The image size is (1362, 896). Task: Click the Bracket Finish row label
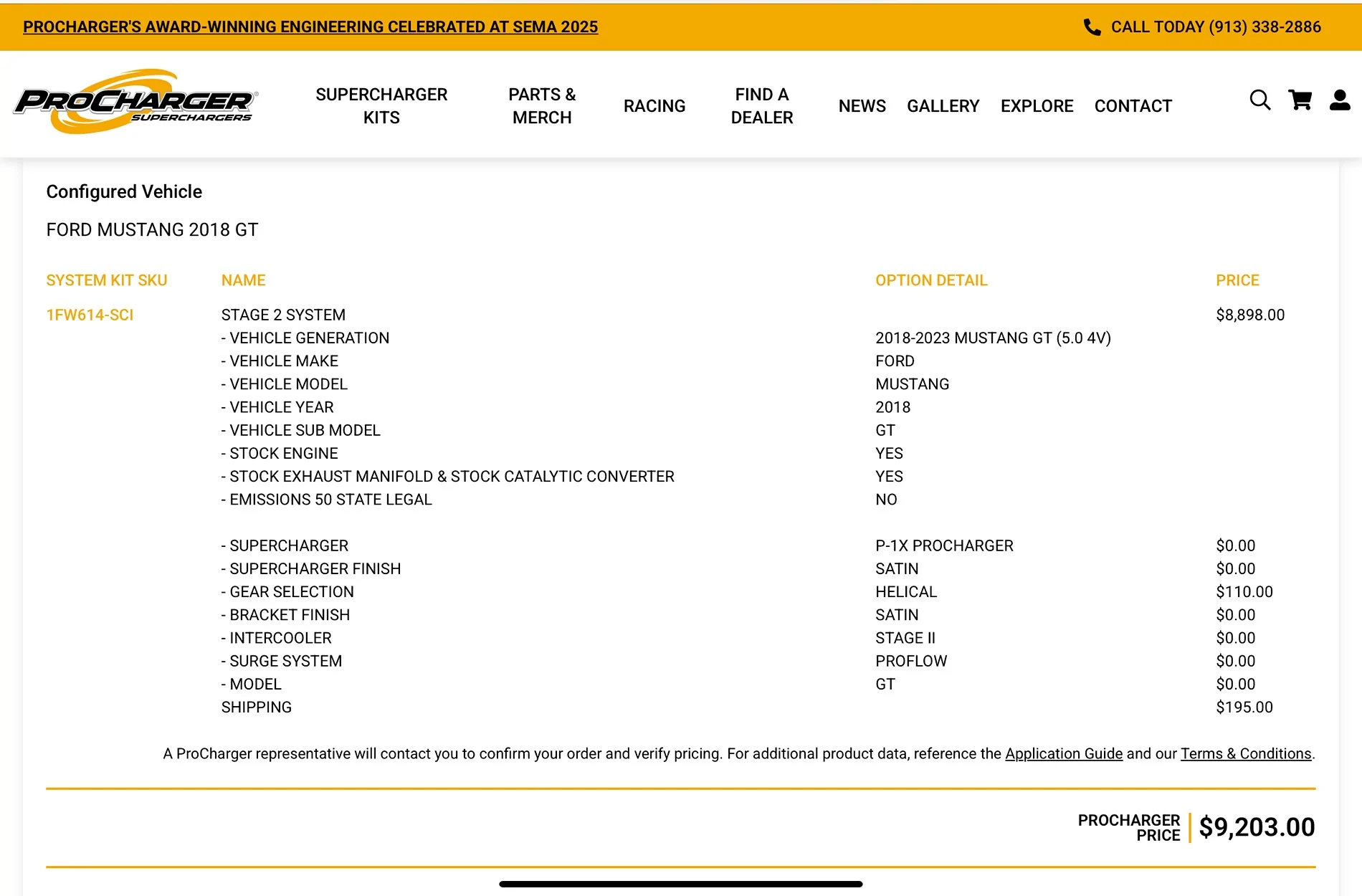[x=285, y=615]
